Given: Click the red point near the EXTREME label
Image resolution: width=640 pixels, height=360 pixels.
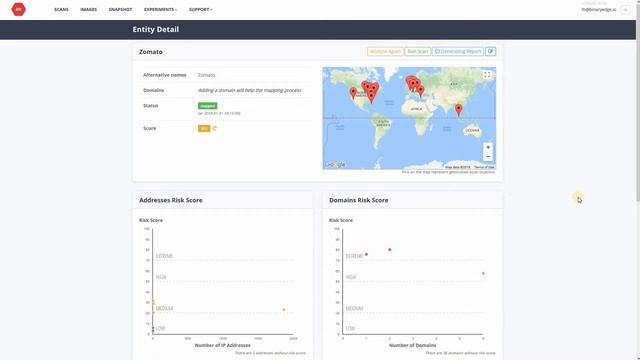Looking at the screenshot, I should click(367, 254).
